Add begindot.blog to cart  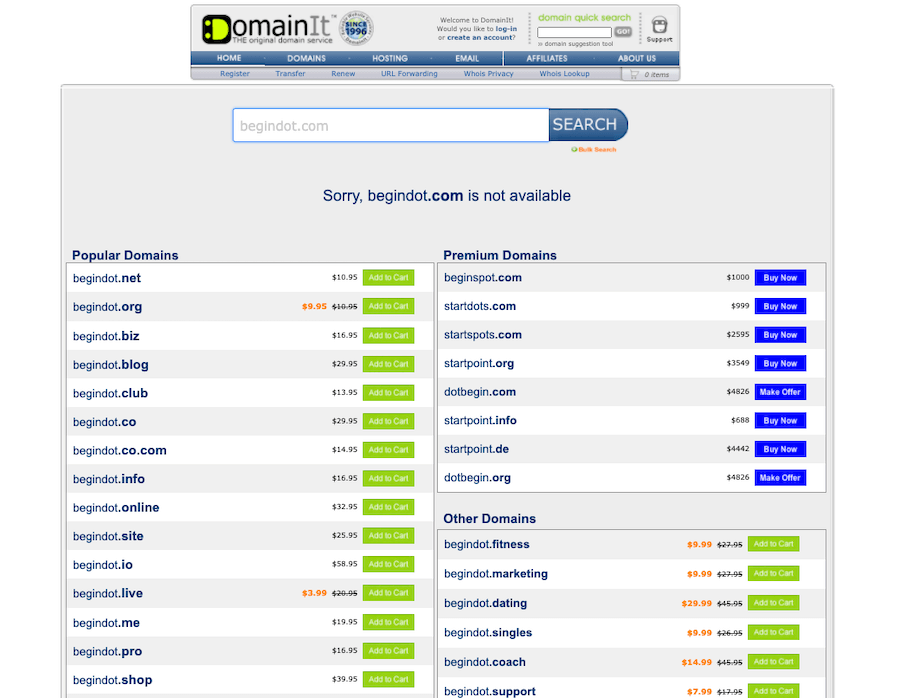coord(389,364)
